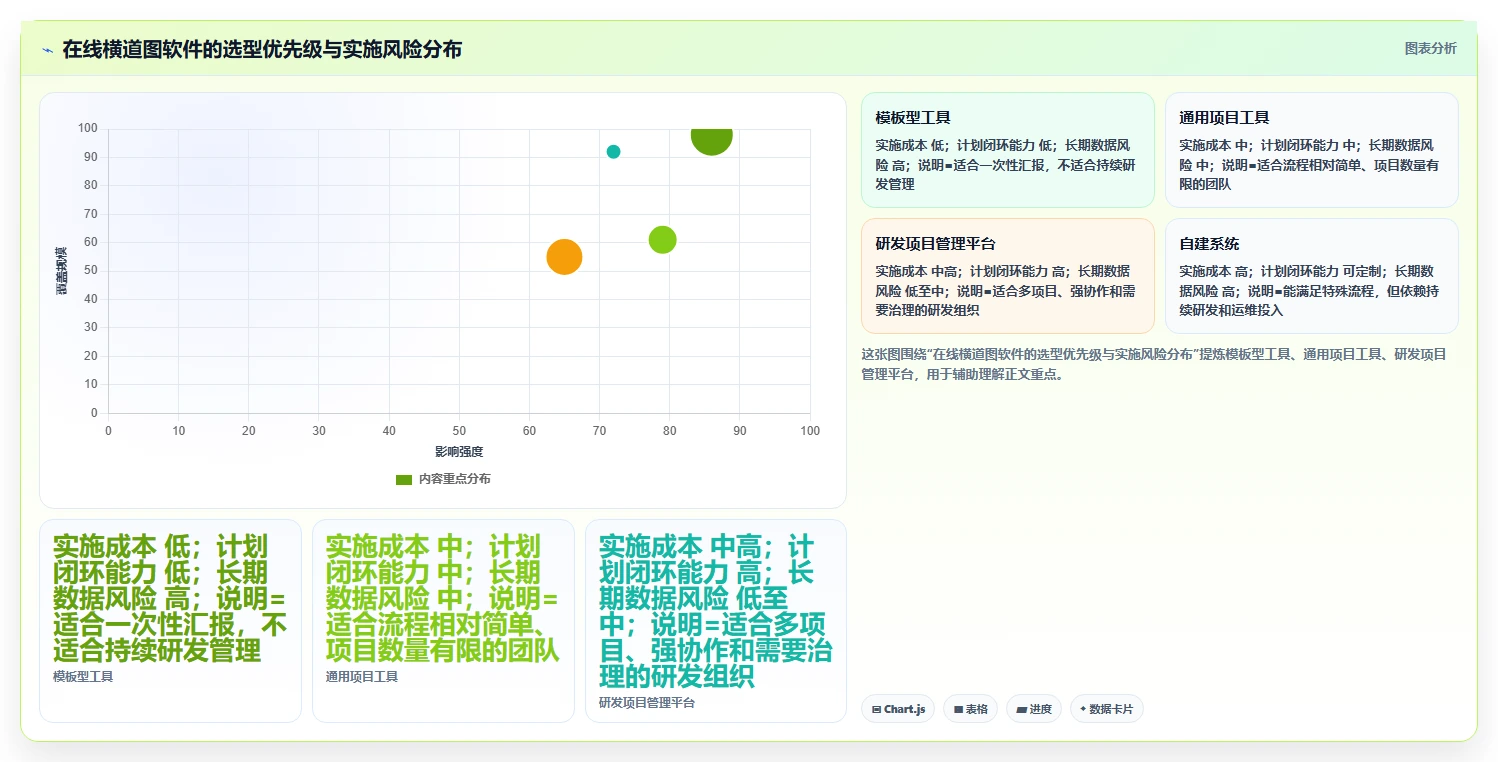Select the light green 通用项目工具 summary card
This screenshot has height=762, width=1498.
443,620
